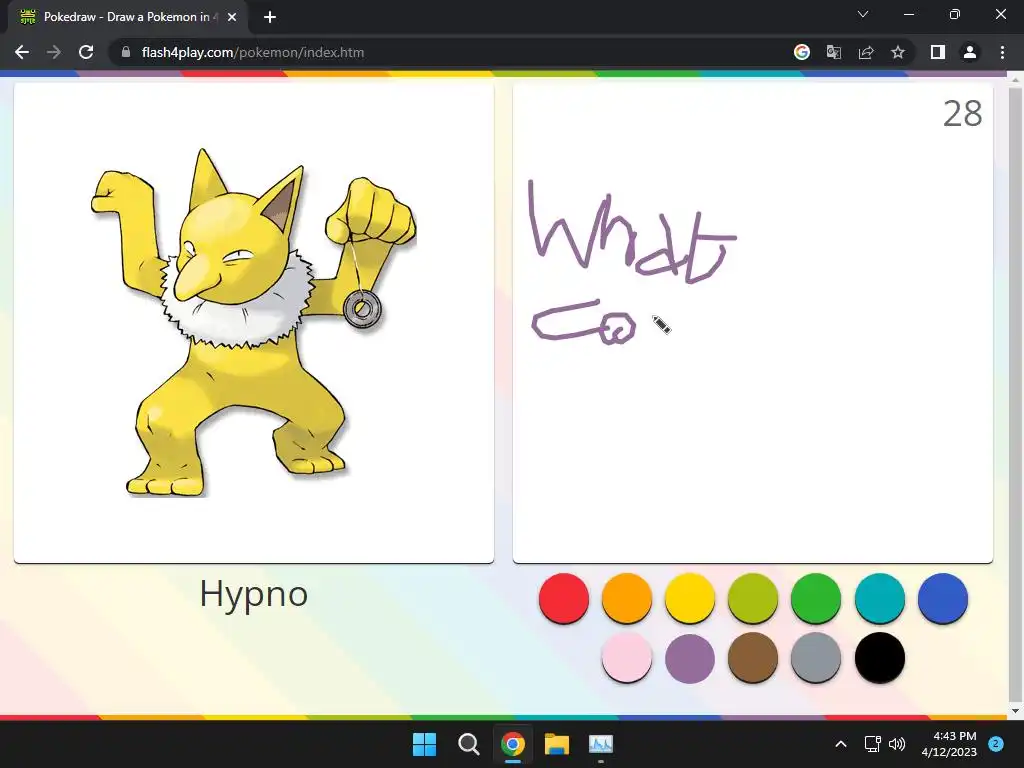
Task: Pick the olive green color swatch
Action: point(753,598)
